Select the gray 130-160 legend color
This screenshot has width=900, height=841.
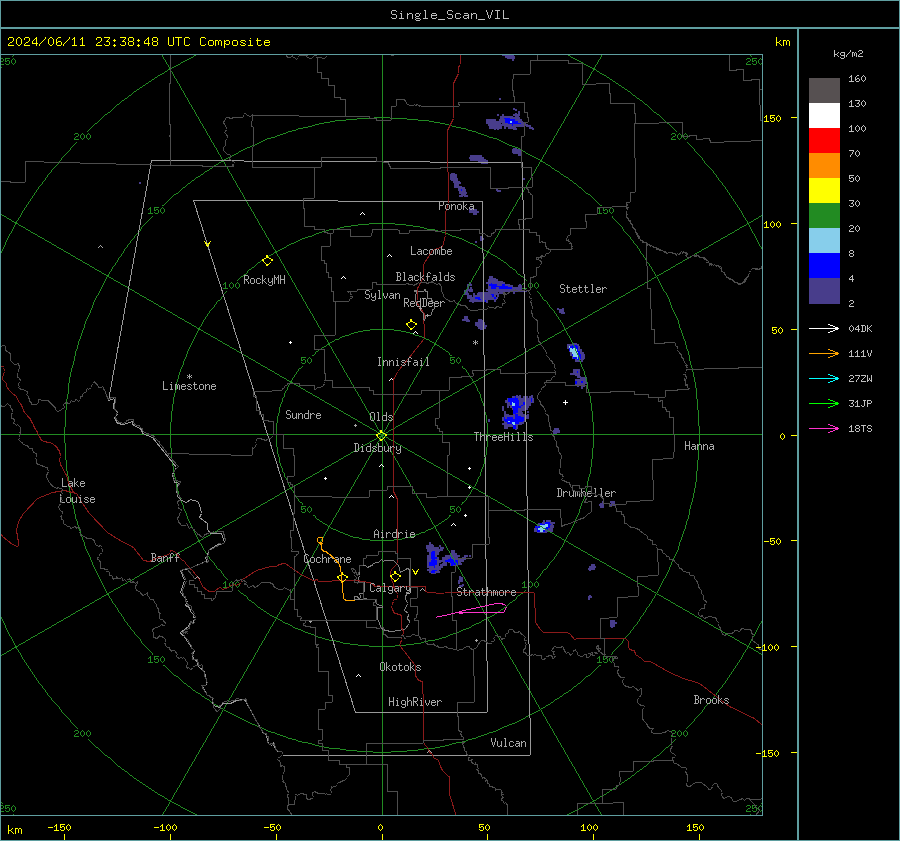coord(824,91)
